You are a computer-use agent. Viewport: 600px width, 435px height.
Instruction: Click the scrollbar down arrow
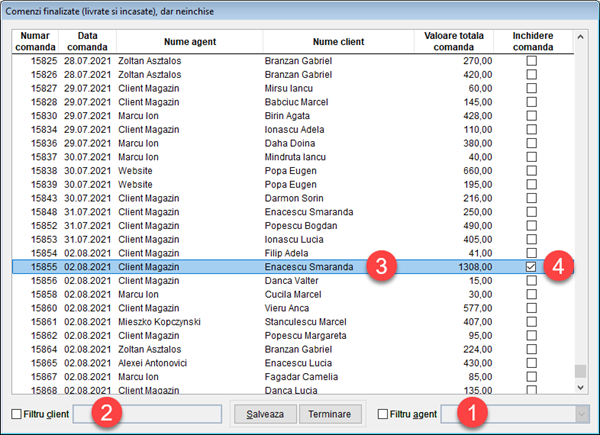click(581, 387)
